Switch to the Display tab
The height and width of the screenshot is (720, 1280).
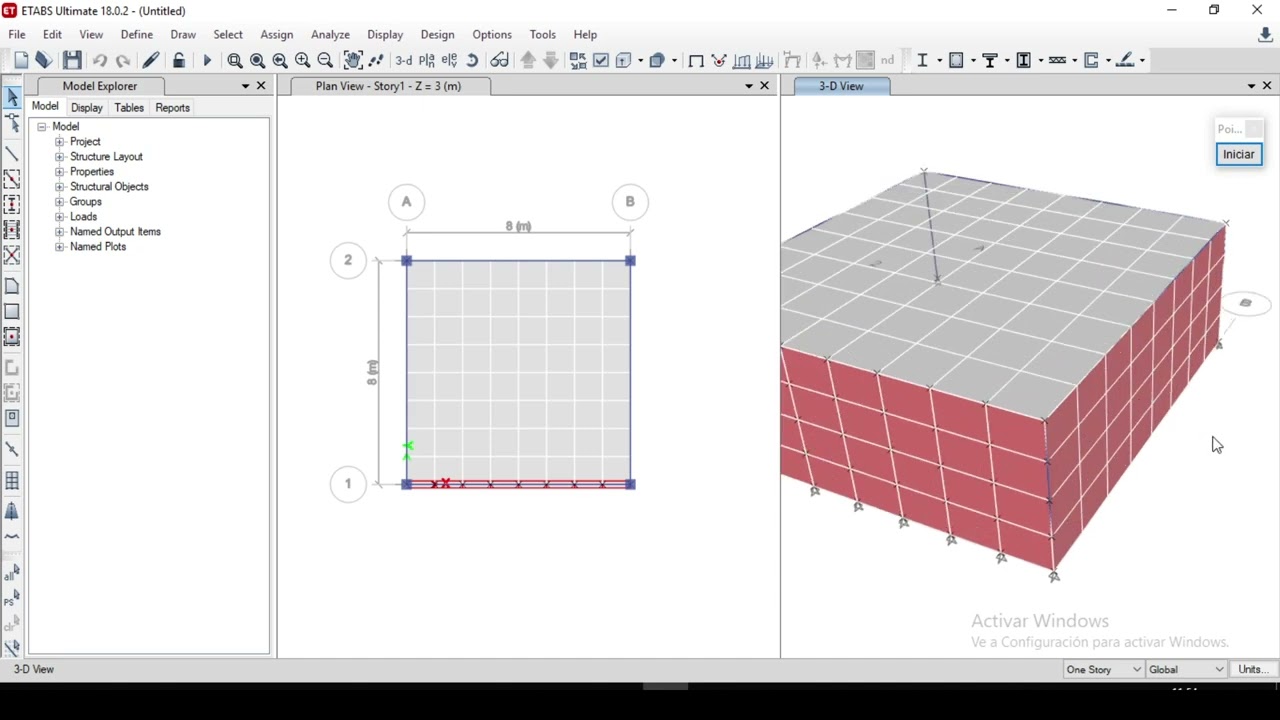coord(87,107)
